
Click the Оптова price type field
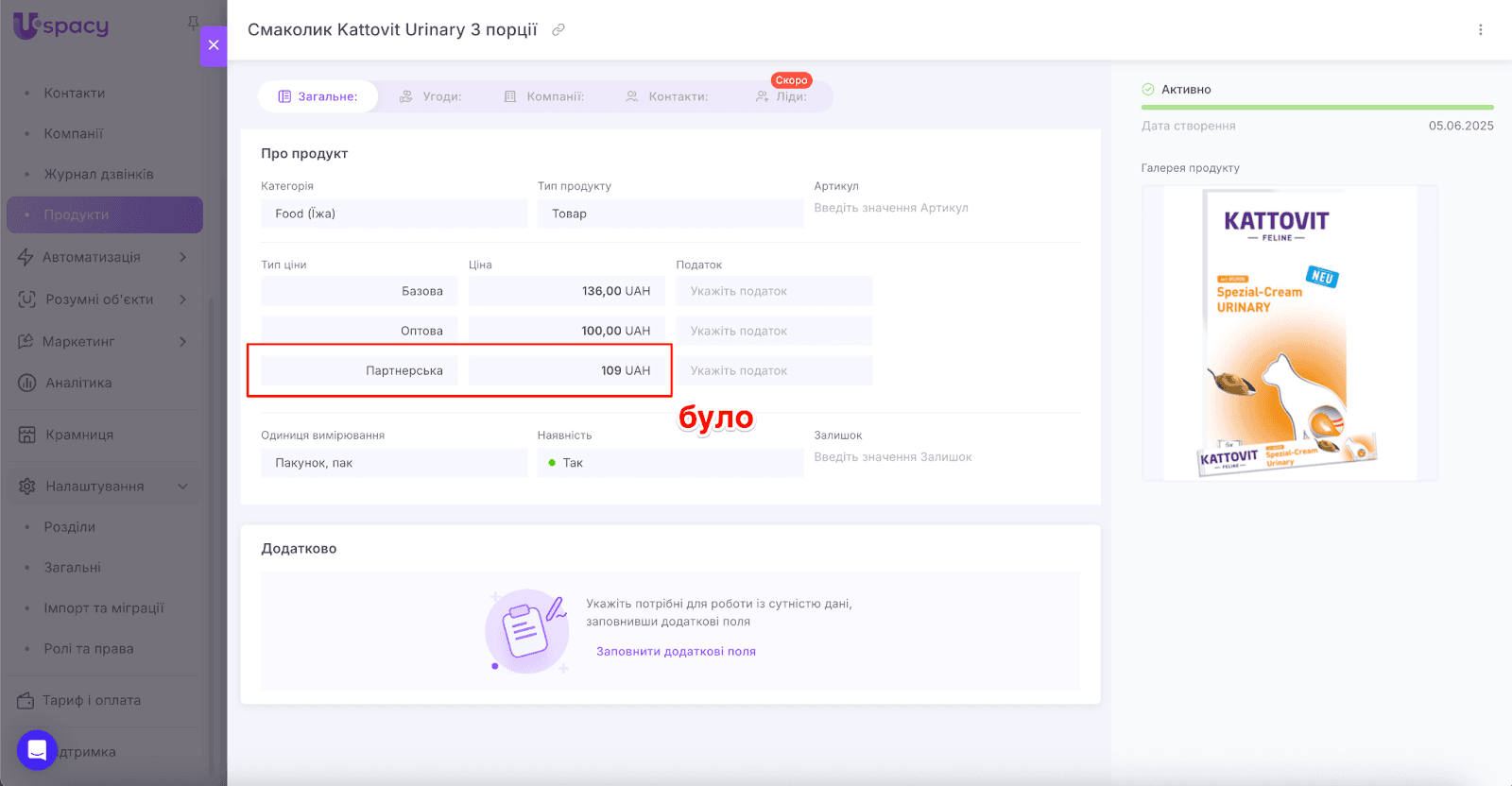pos(359,331)
